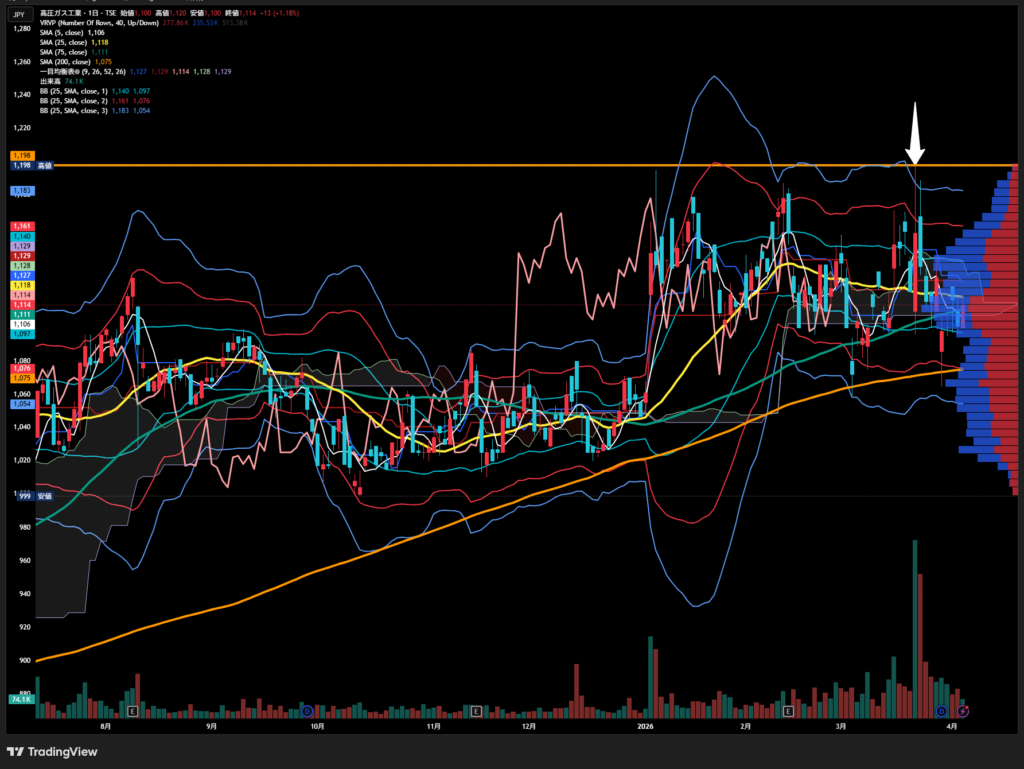This screenshot has width=1024, height=769.
Task: Click the earnings E marker in mid-February
Action: (x=789, y=710)
